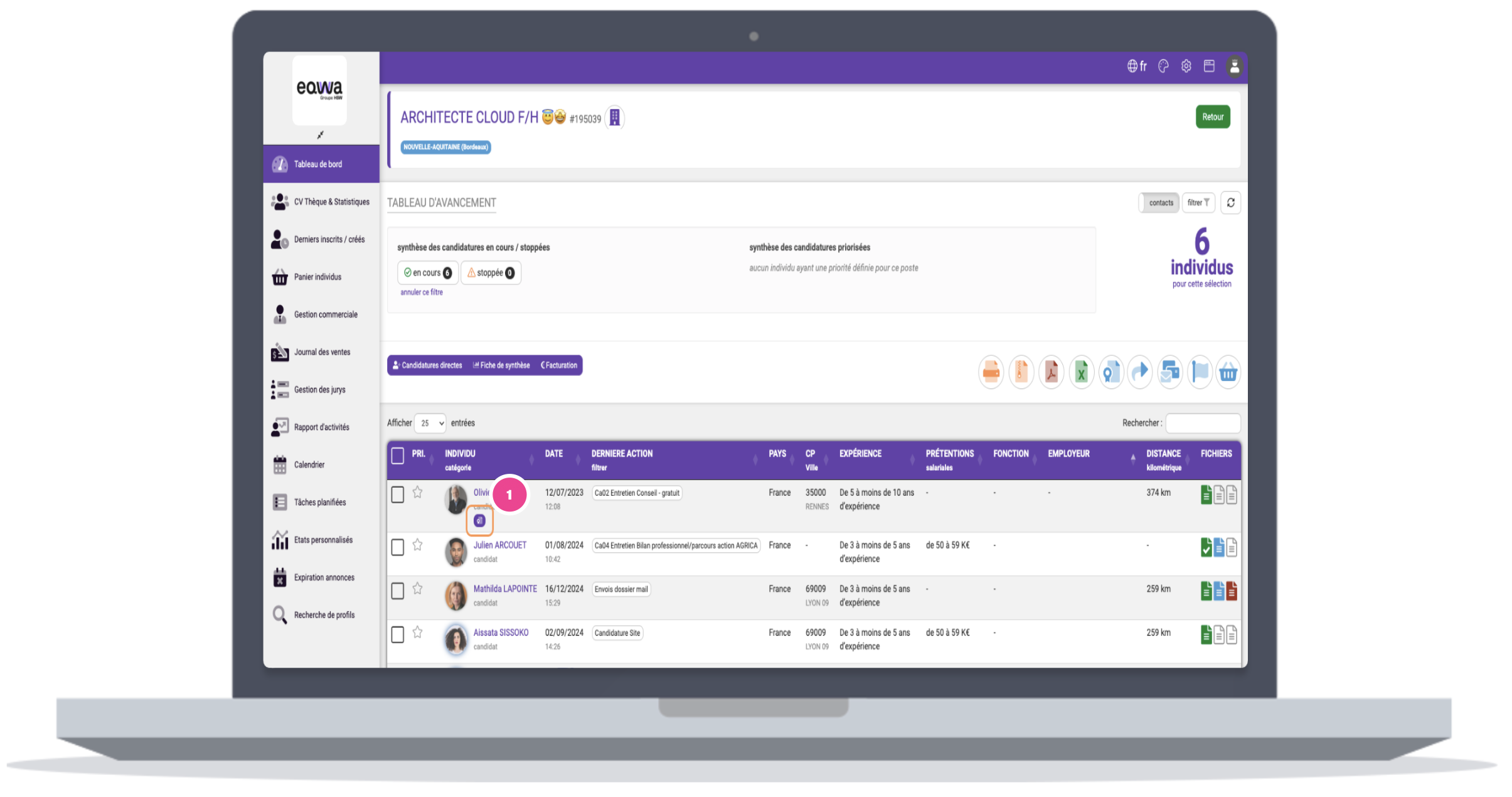
Task: Check the select-all box in table header
Action: click(x=398, y=456)
